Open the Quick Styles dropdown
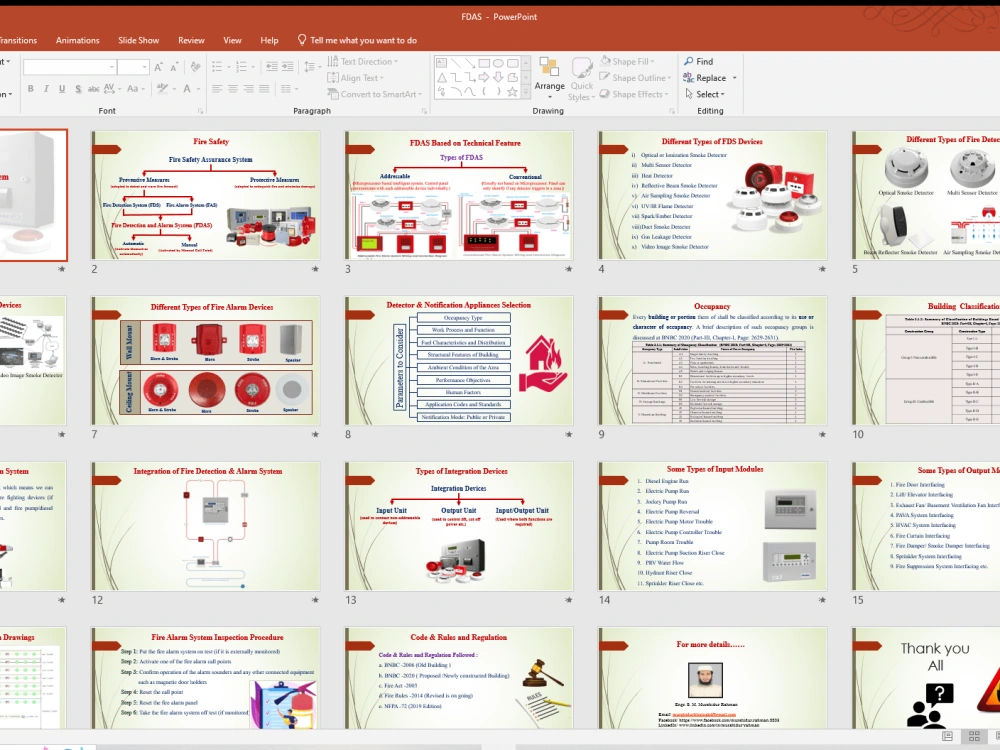The height and width of the screenshot is (750, 1000). click(x=582, y=79)
